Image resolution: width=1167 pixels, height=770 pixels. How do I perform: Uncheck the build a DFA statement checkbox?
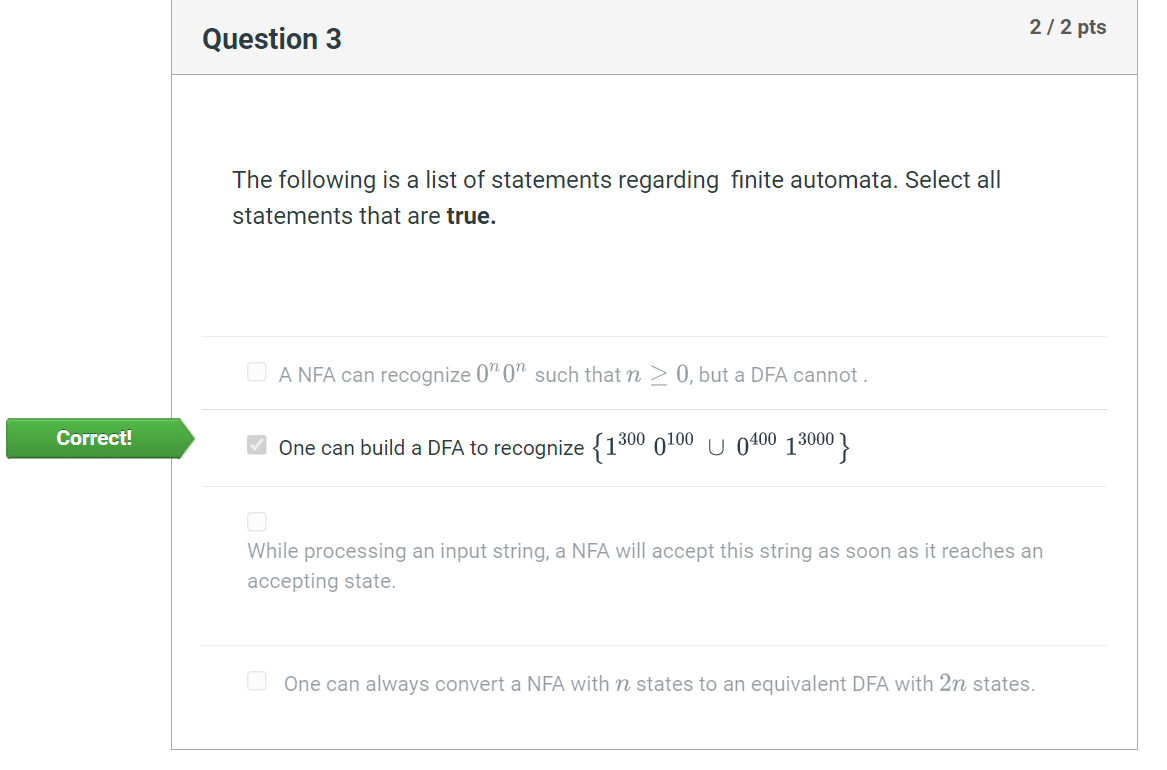coord(257,445)
